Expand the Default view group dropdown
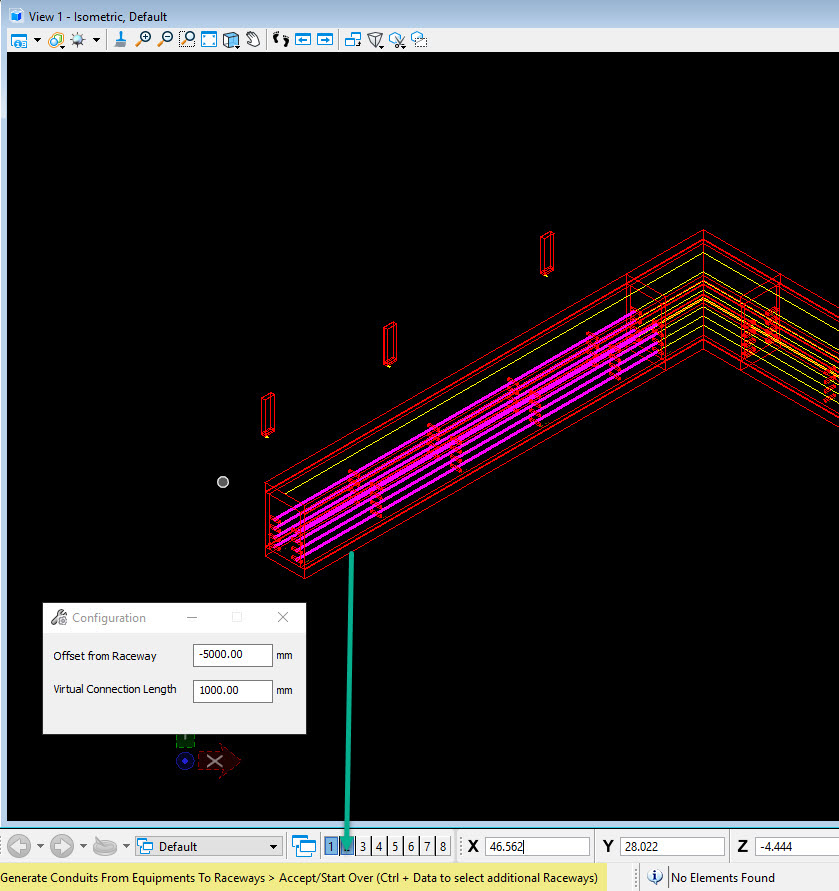 pos(274,847)
